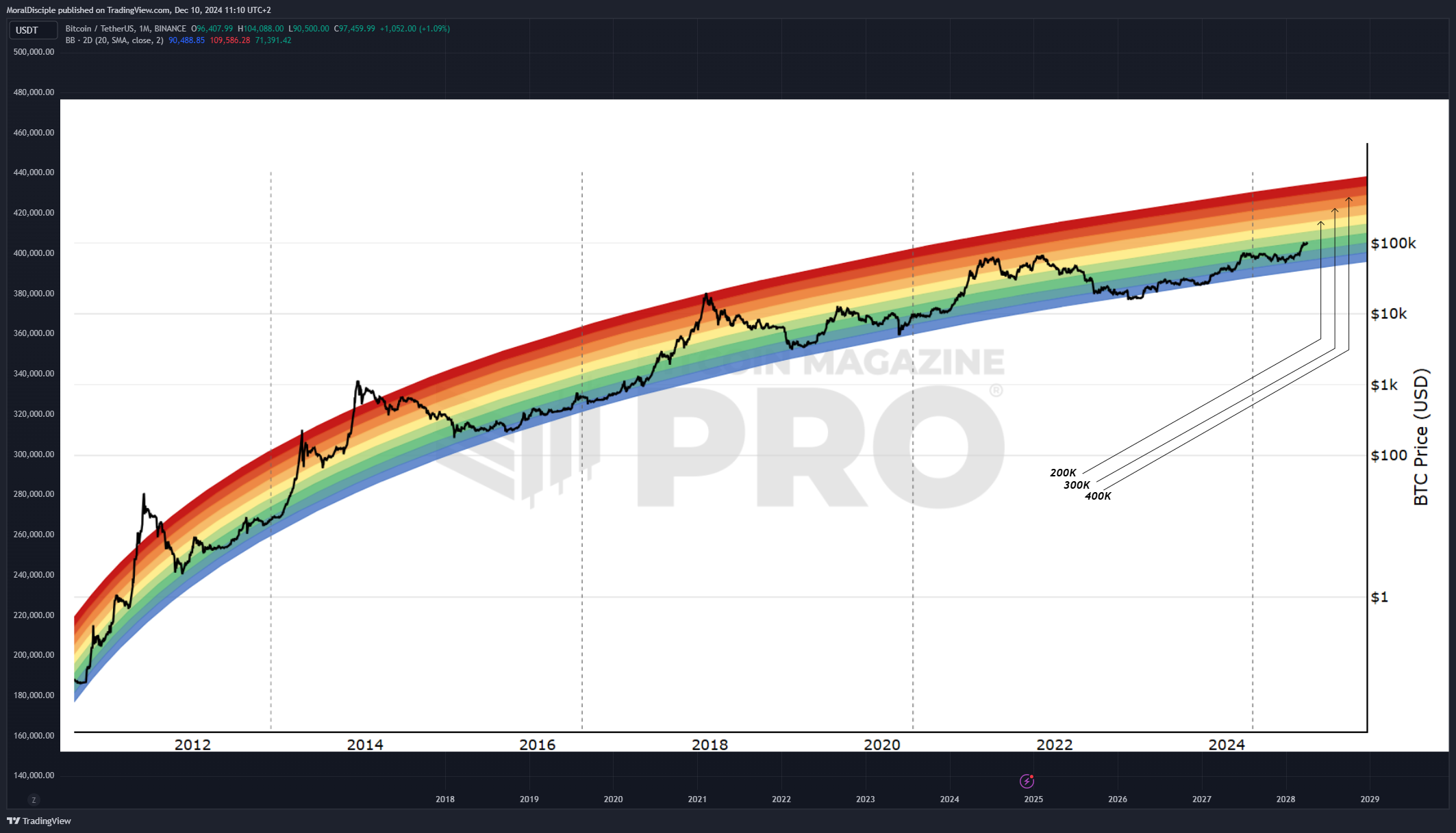Click the close value C97,459.99
1456x833 pixels.
coord(355,29)
